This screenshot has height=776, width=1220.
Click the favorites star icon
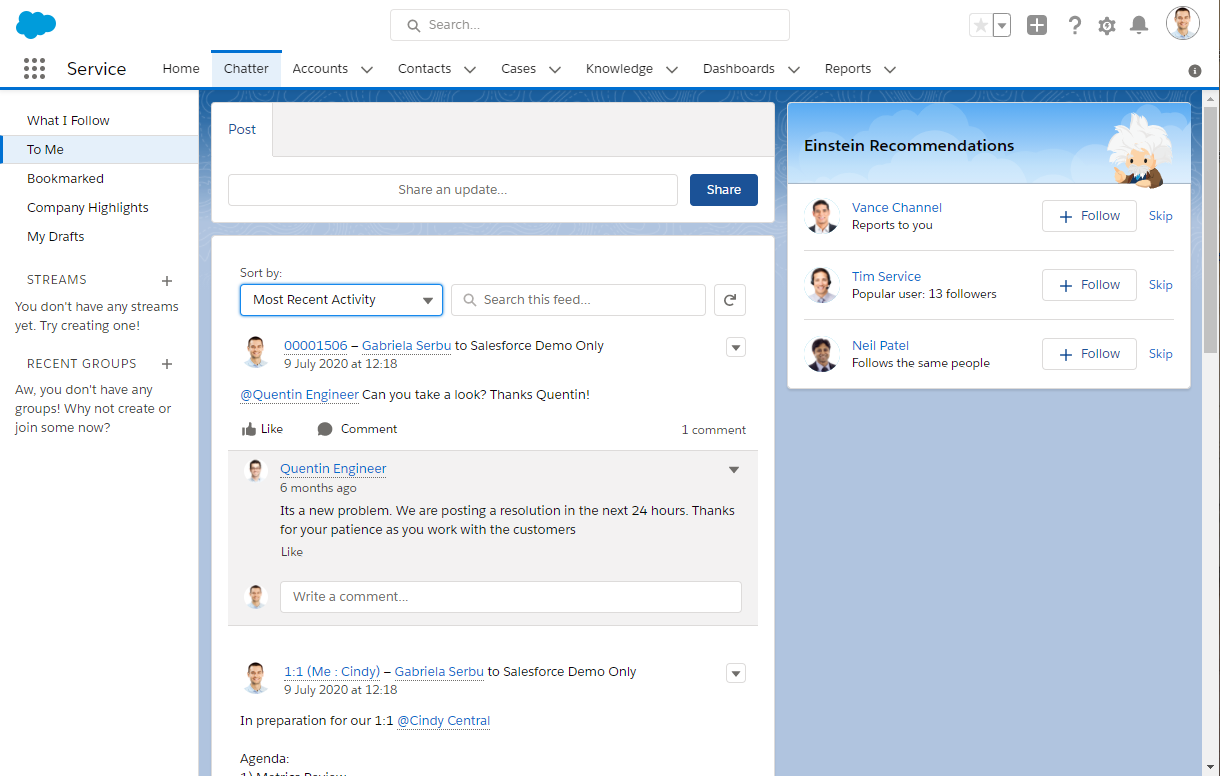point(981,25)
